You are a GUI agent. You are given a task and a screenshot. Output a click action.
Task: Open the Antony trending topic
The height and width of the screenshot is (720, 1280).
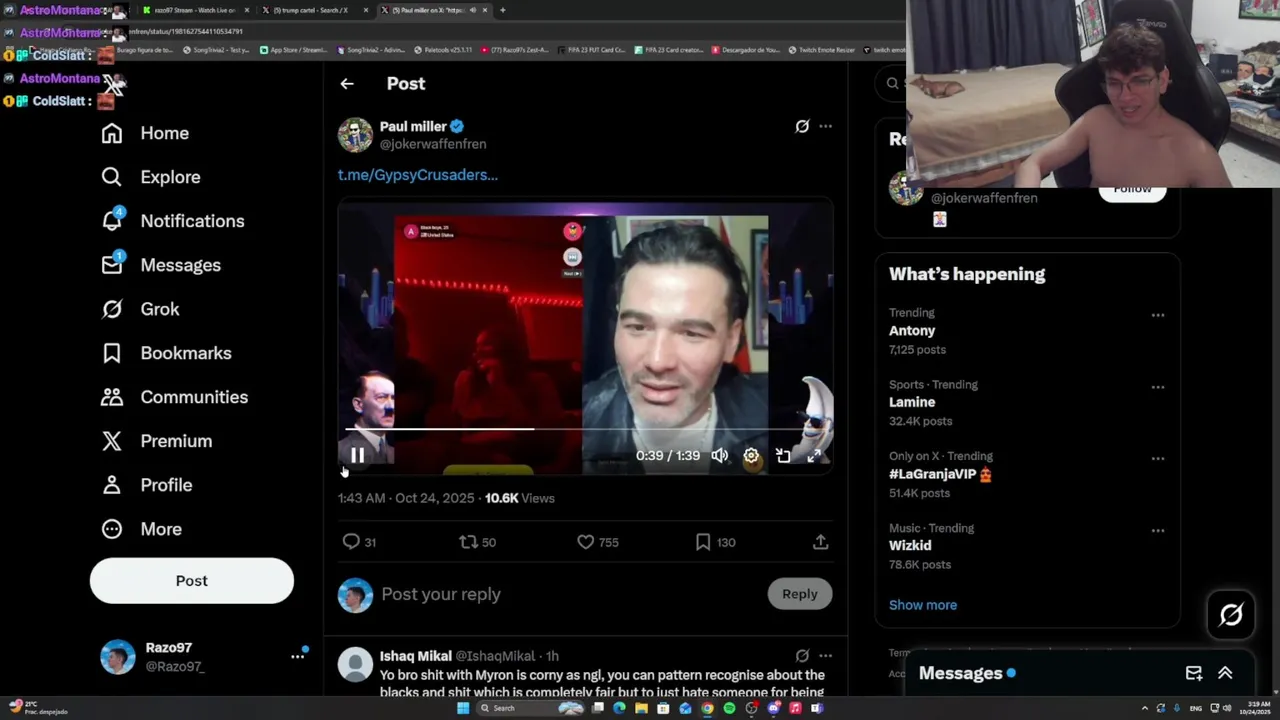(x=912, y=331)
